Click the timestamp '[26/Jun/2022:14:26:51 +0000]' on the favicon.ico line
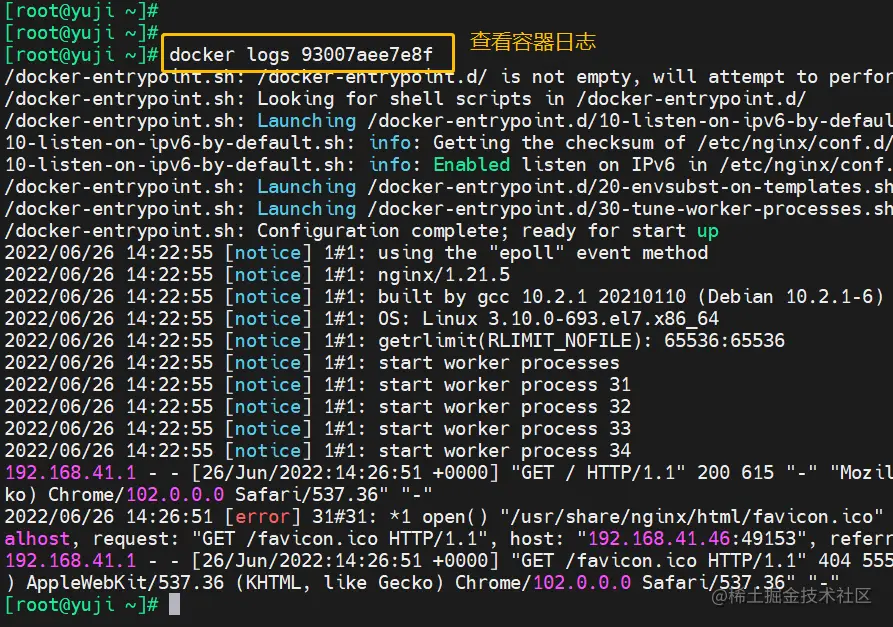This screenshot has height=627, width=893. point(345,561)
